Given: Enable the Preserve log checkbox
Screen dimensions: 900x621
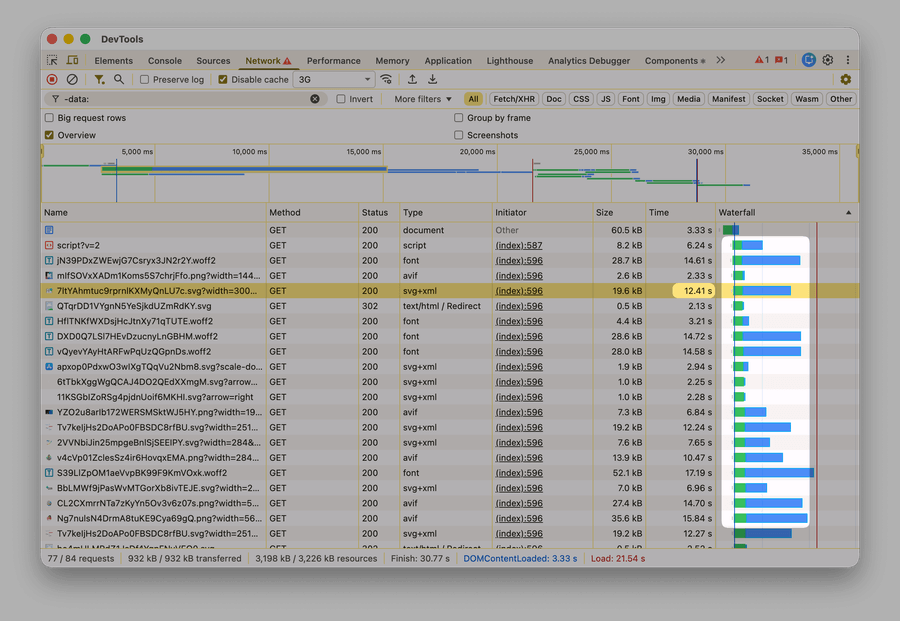Looking at the screenshot, I should click(145, 79).
